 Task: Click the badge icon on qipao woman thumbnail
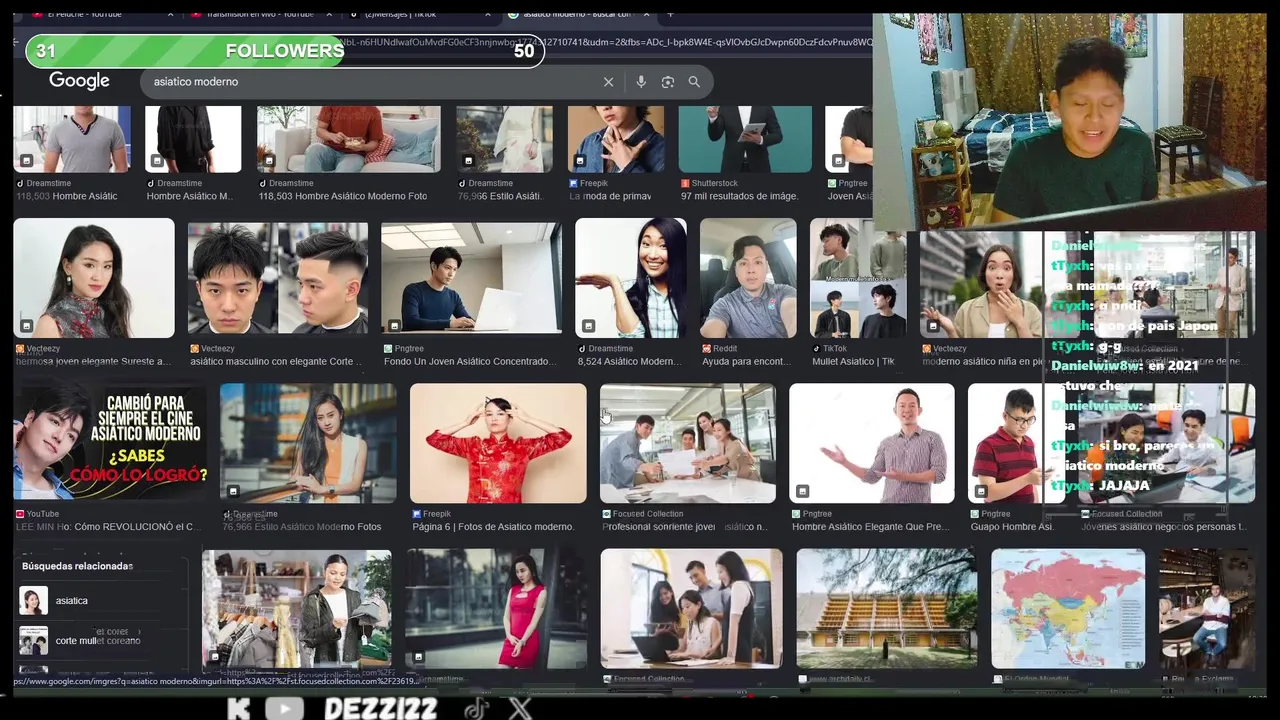point(27,326)
